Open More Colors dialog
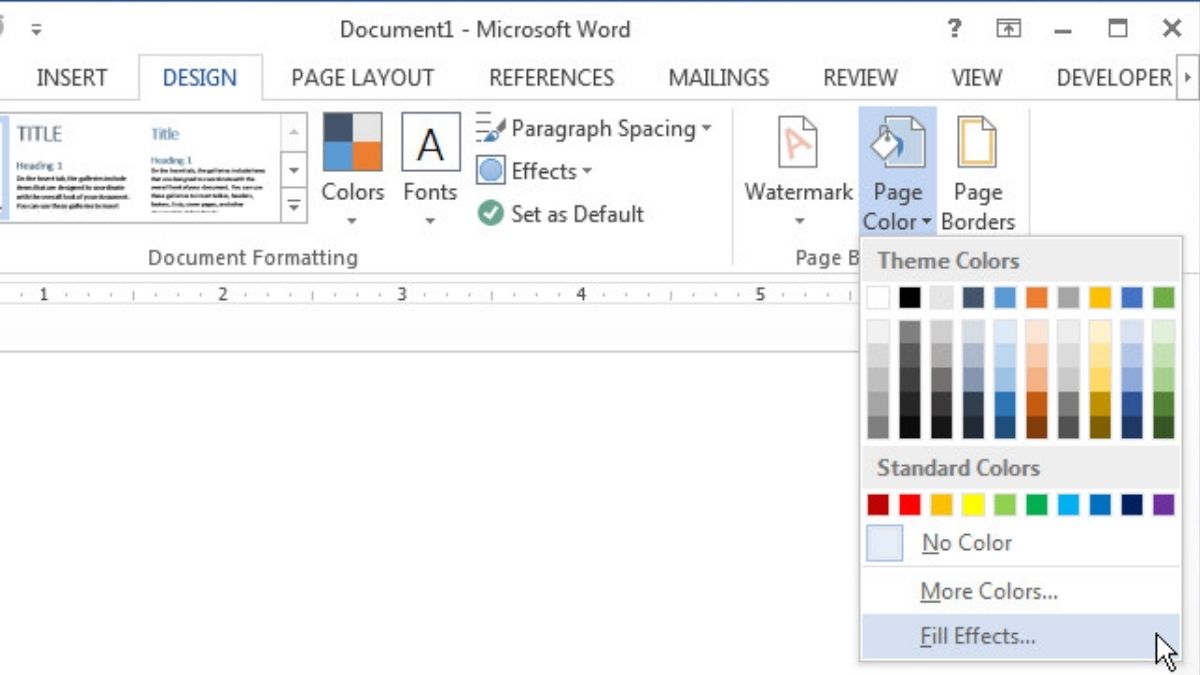The image size is (1200, 675). click(988, 591)
